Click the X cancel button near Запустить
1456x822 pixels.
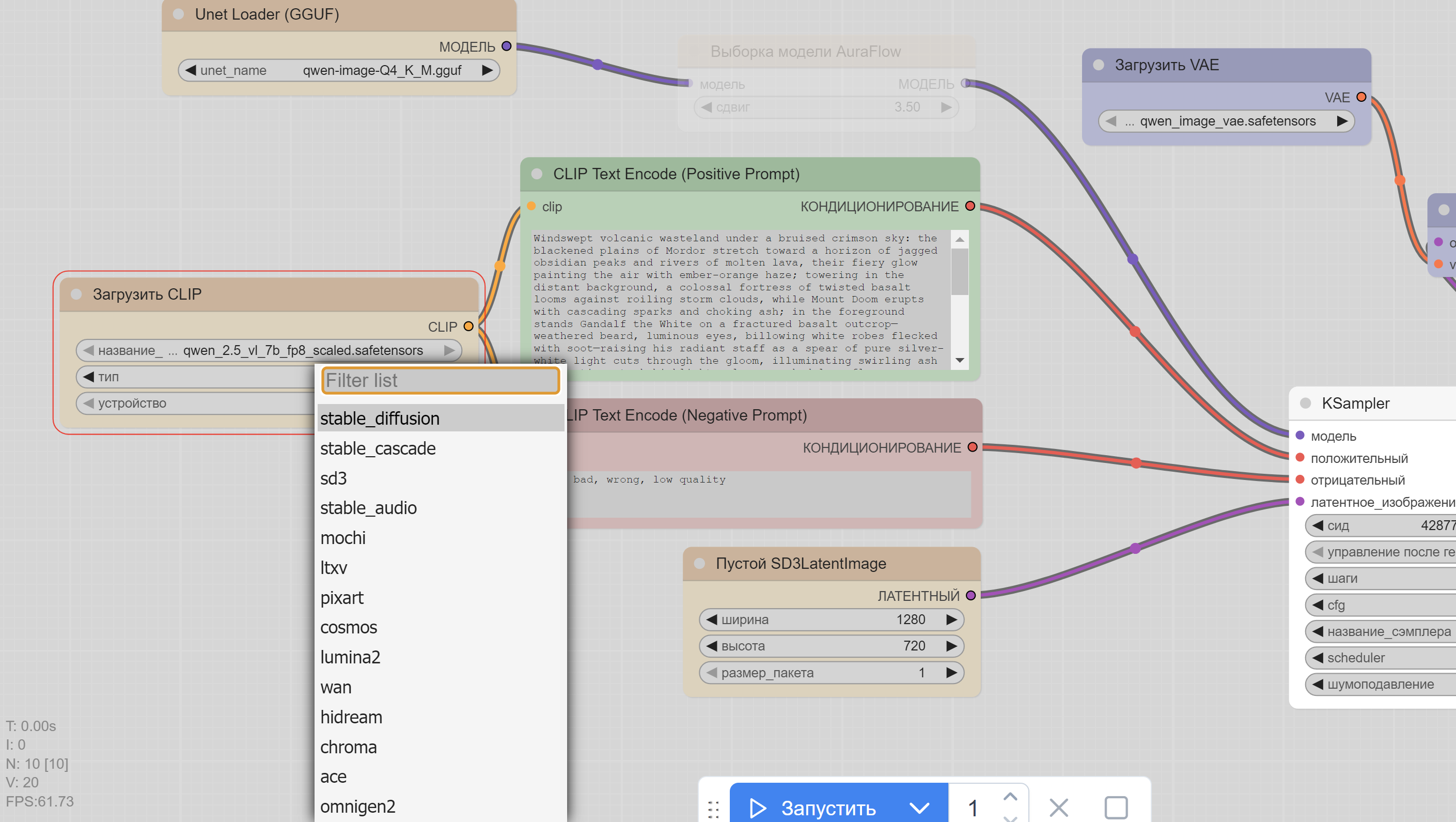tap(1058, 808)
